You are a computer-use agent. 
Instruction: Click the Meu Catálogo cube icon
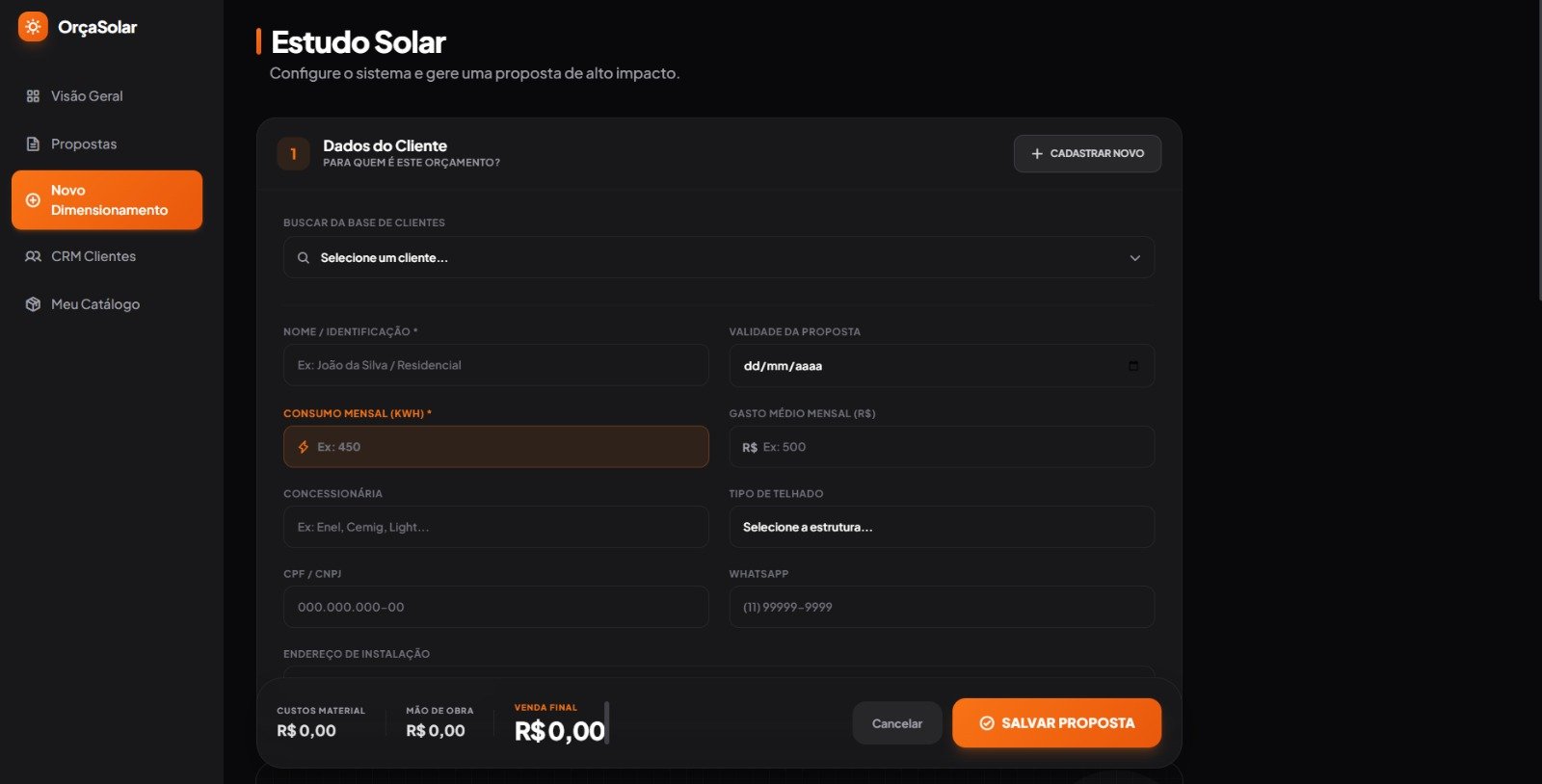pyautogui.click(x=32, y=303)
